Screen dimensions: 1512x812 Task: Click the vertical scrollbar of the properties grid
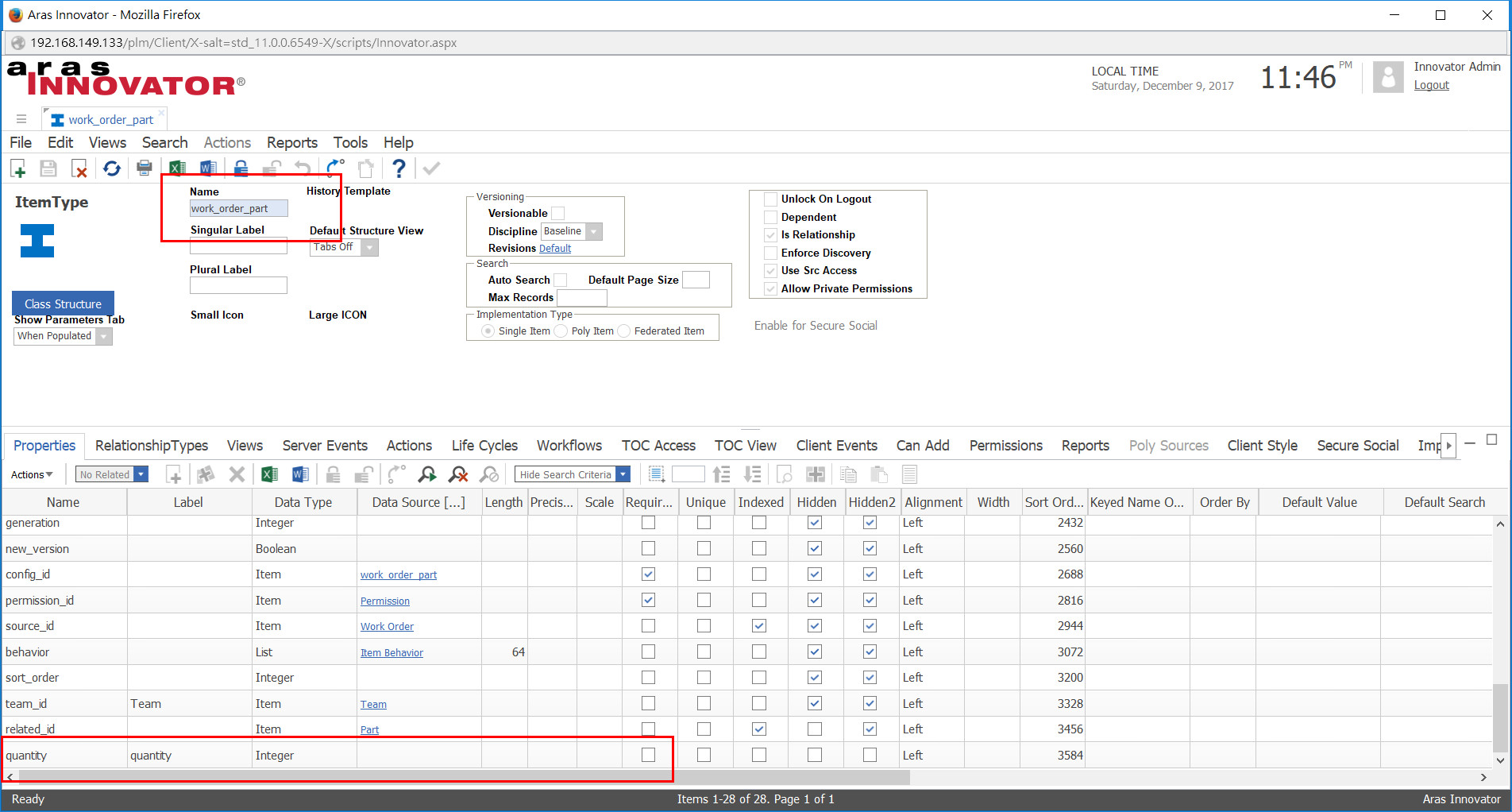coord(1500,717)
